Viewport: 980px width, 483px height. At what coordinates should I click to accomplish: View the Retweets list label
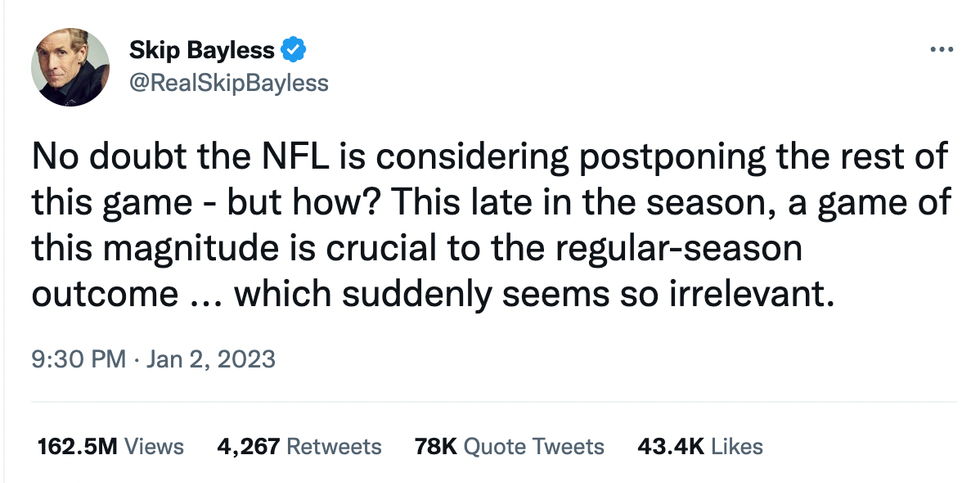coord(333,446)
